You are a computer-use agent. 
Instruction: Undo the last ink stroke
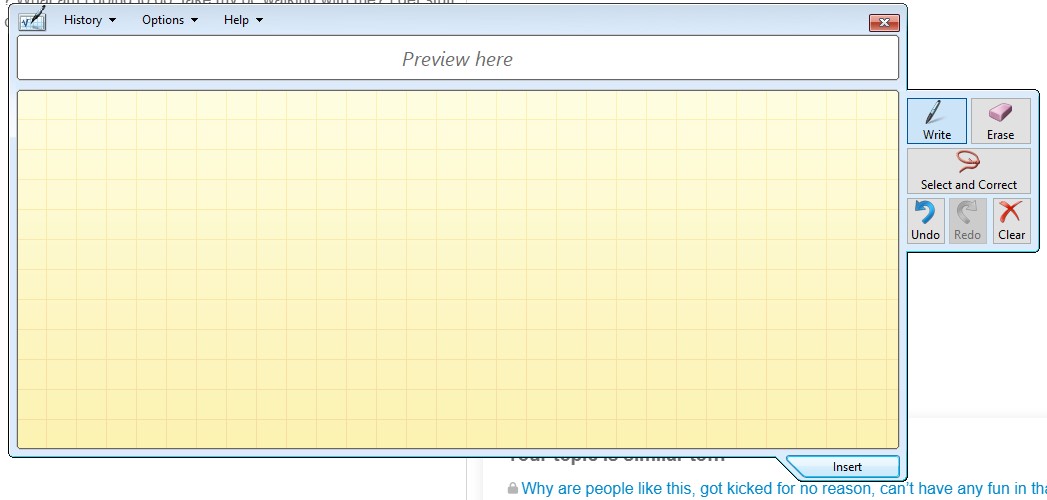[925, 220]
